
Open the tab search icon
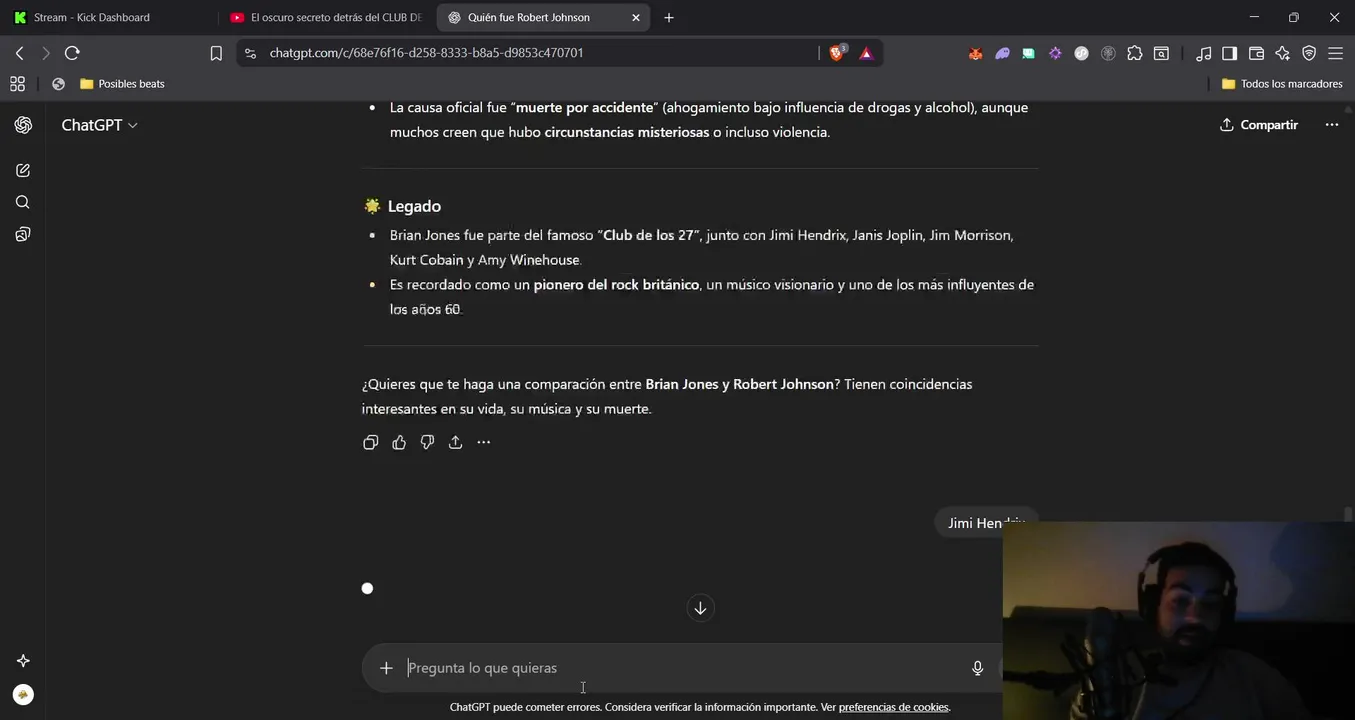pos(1161,54)
